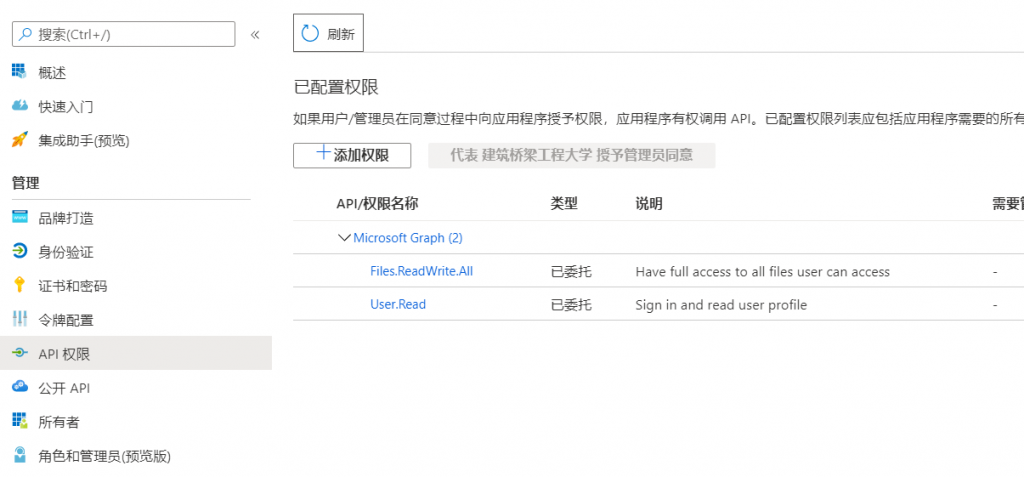This screenshot has height=477, width=1024.
Task: Click the 品牌打造 branding icon
Action: (19, 218)
